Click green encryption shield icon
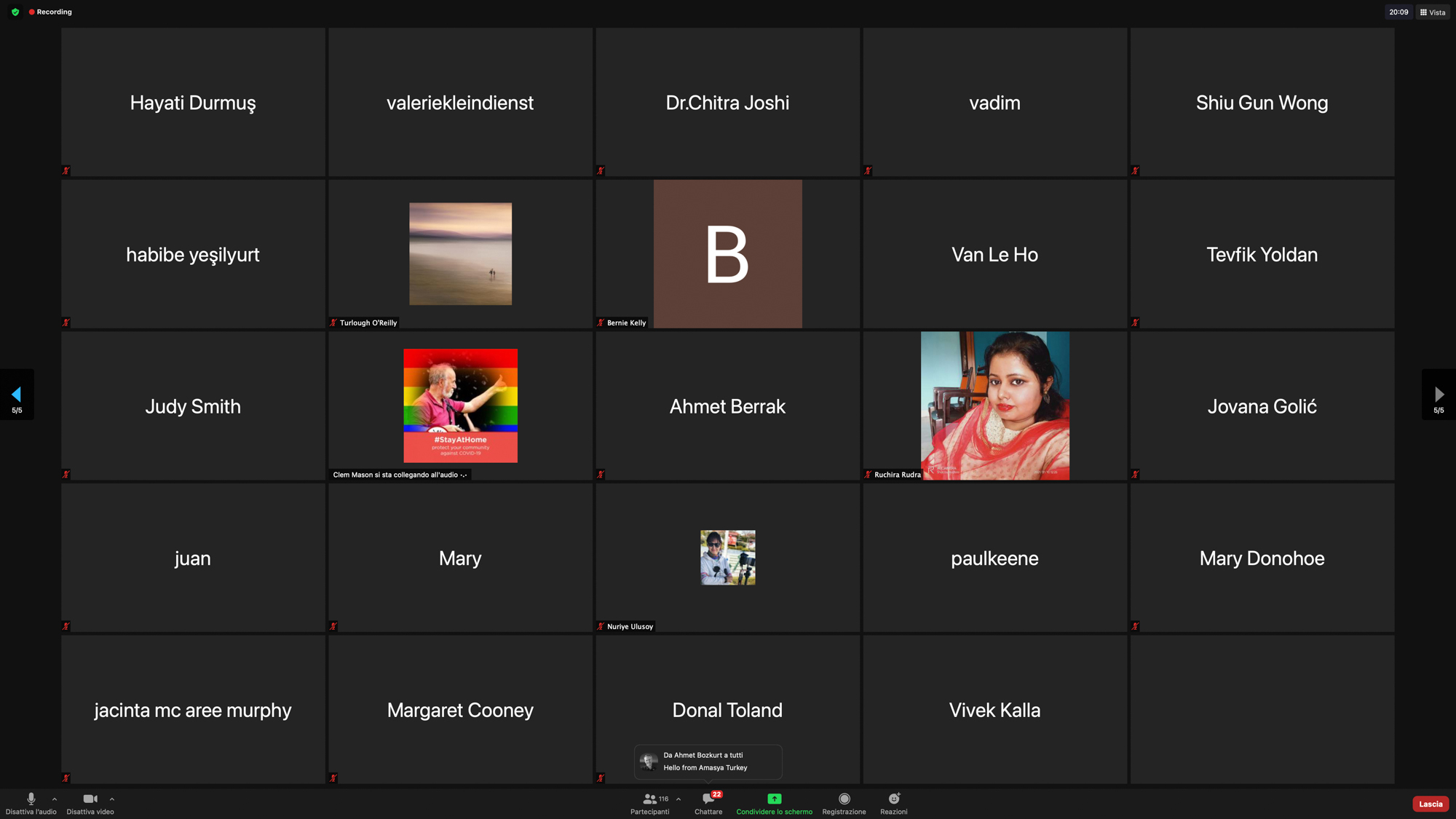Viewport: 1456px width, 819px height. point(15,12)
